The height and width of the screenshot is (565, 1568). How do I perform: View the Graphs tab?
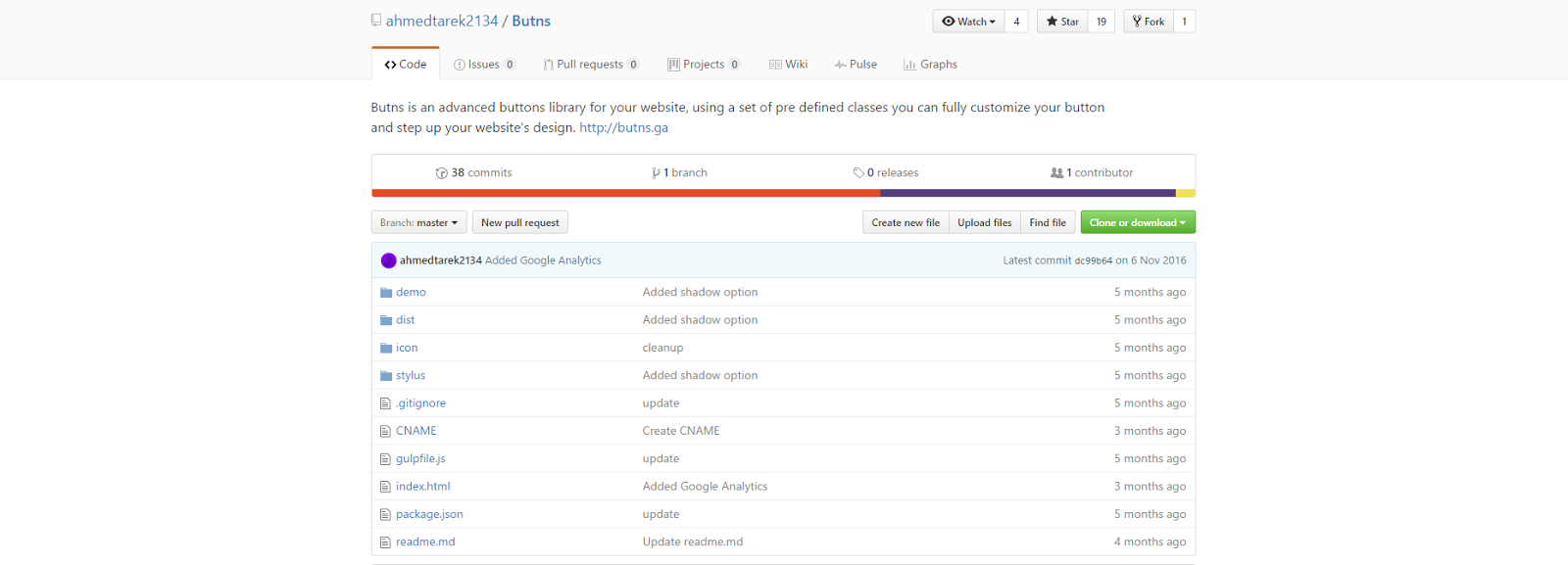[x=930, y=65]
